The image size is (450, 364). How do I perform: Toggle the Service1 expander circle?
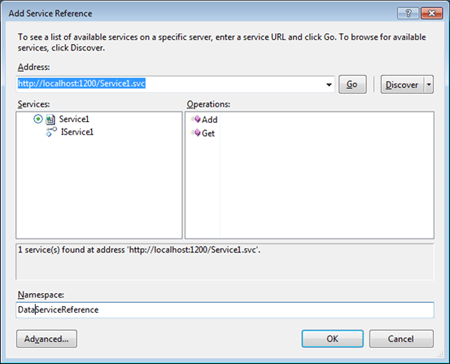click(38, 119)
